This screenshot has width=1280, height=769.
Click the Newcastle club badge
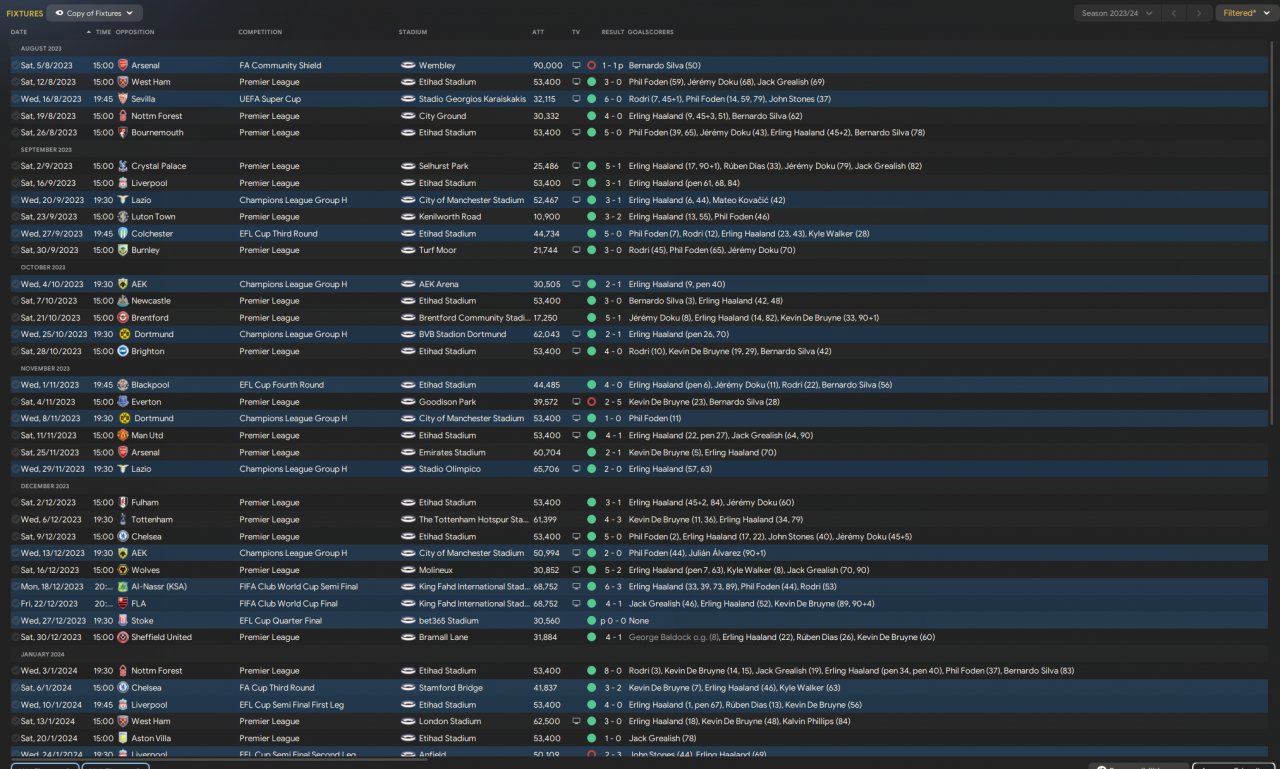coord(122,301)
